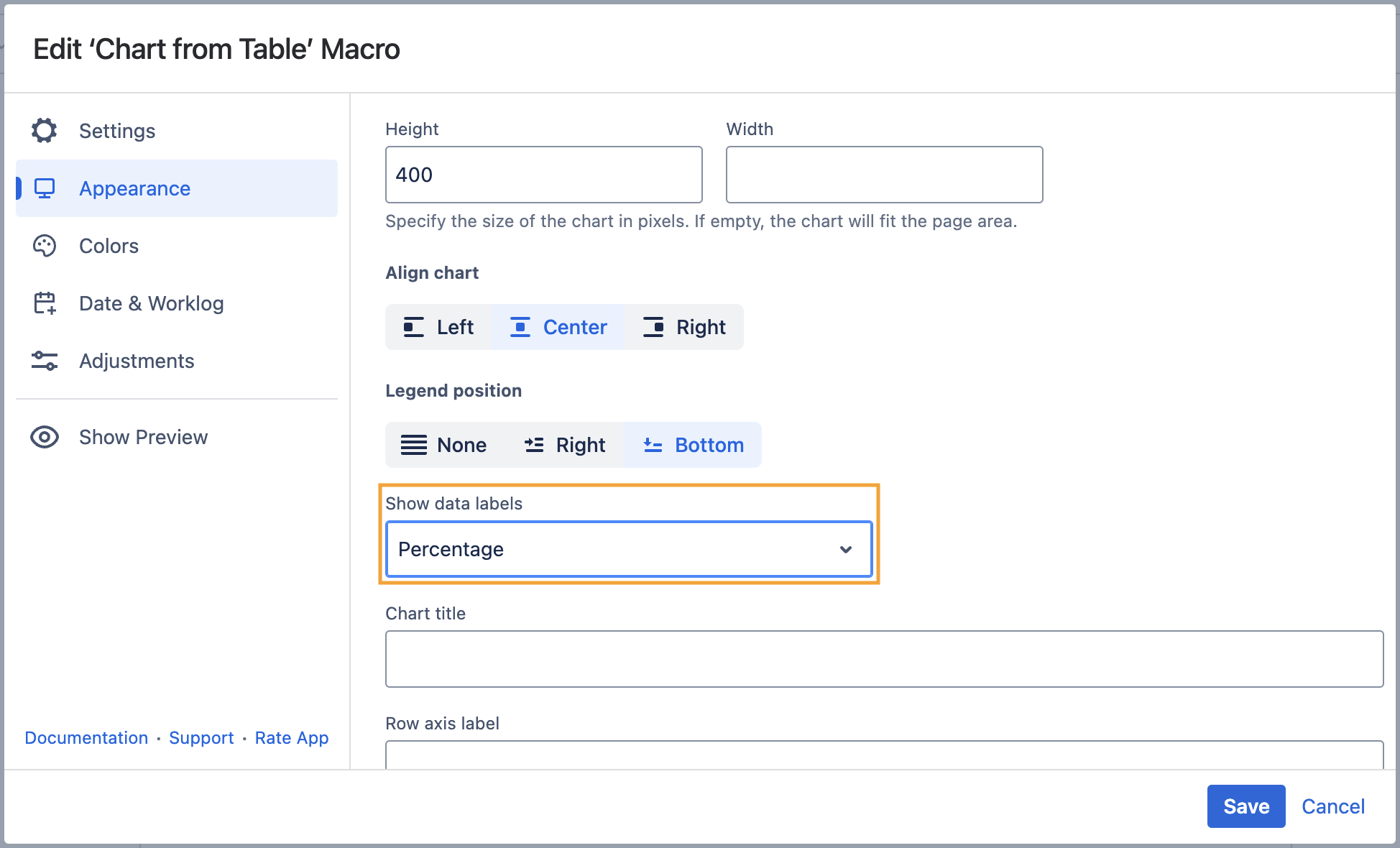The height and width of the screenshot is (848, 1400).
Task: Click the Appearance monitor icon
Action: tap(45, 188)
